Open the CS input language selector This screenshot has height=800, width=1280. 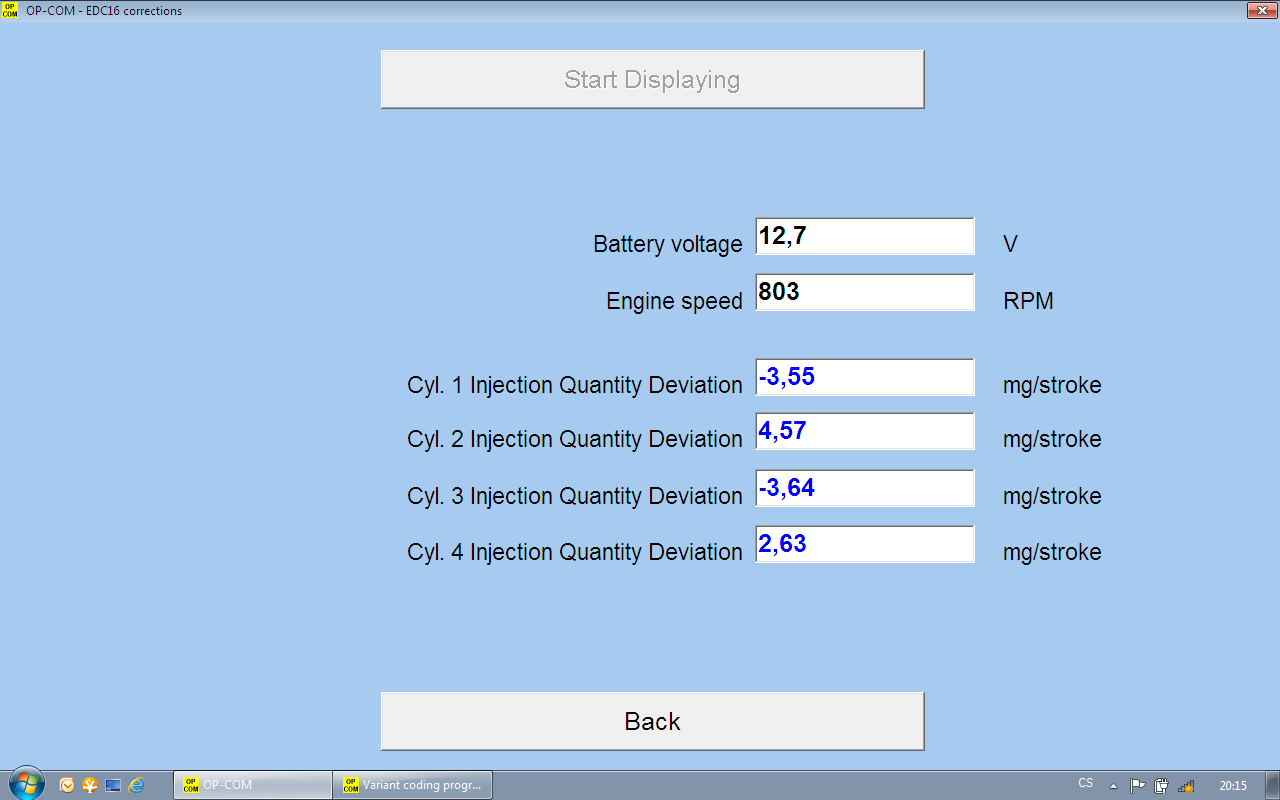pos(1085,784)
